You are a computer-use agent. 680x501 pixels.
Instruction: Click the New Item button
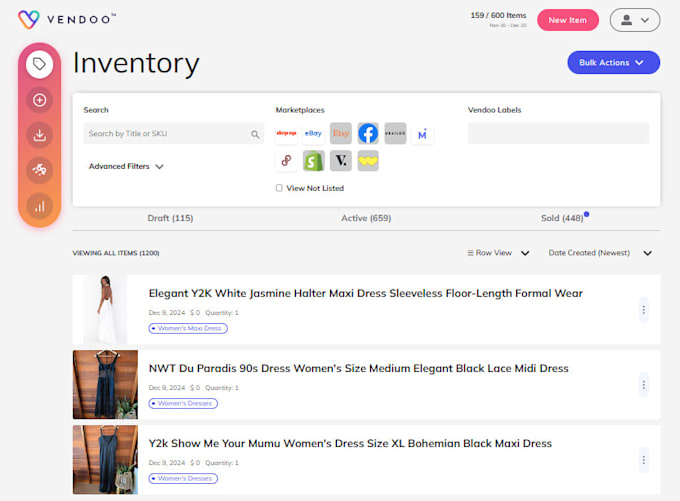click(x=568, y=20)
